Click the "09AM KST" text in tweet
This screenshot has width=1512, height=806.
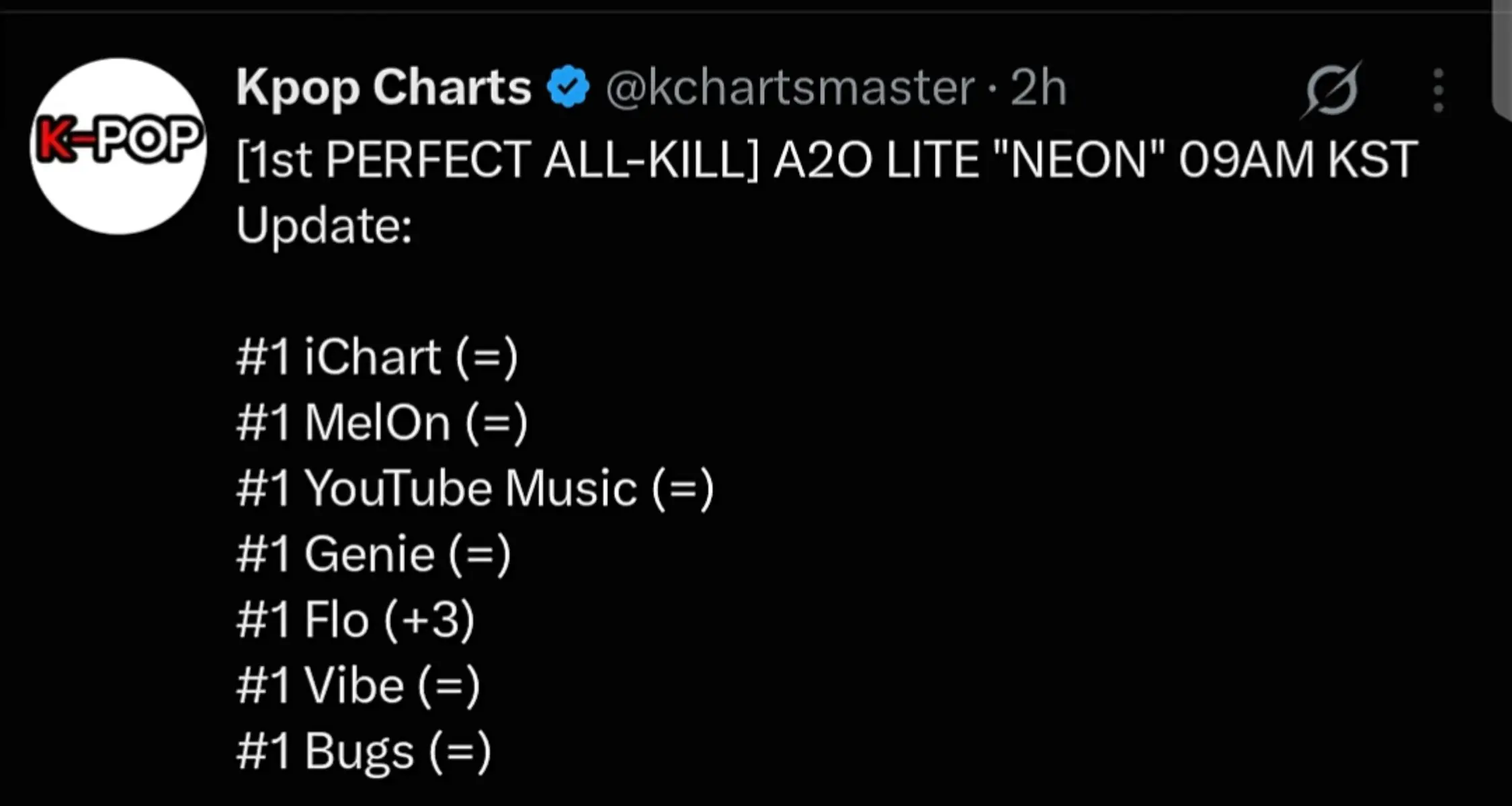pos(1298,160)
